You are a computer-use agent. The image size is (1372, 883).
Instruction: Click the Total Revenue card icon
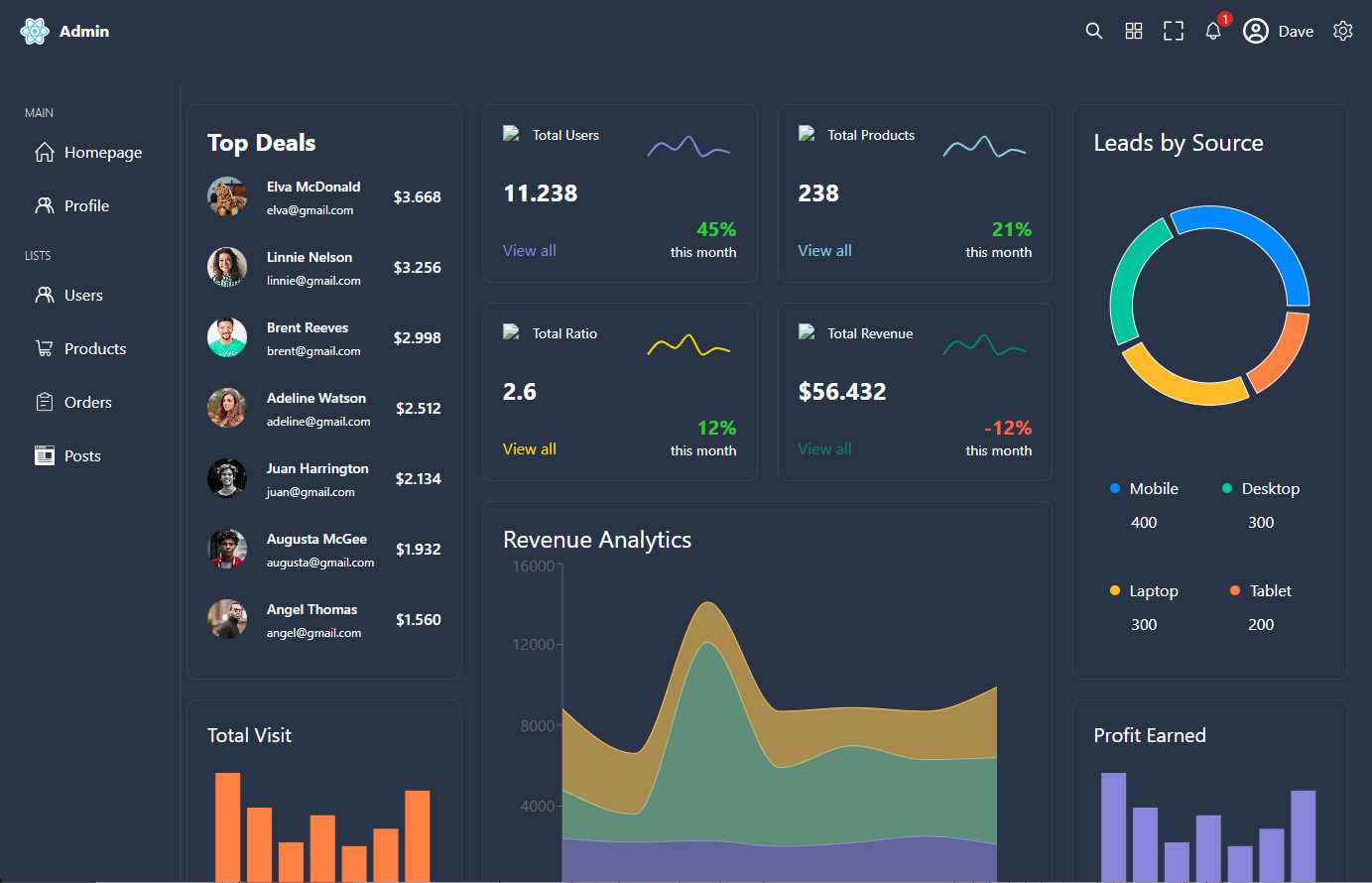(x=807, y=332)
